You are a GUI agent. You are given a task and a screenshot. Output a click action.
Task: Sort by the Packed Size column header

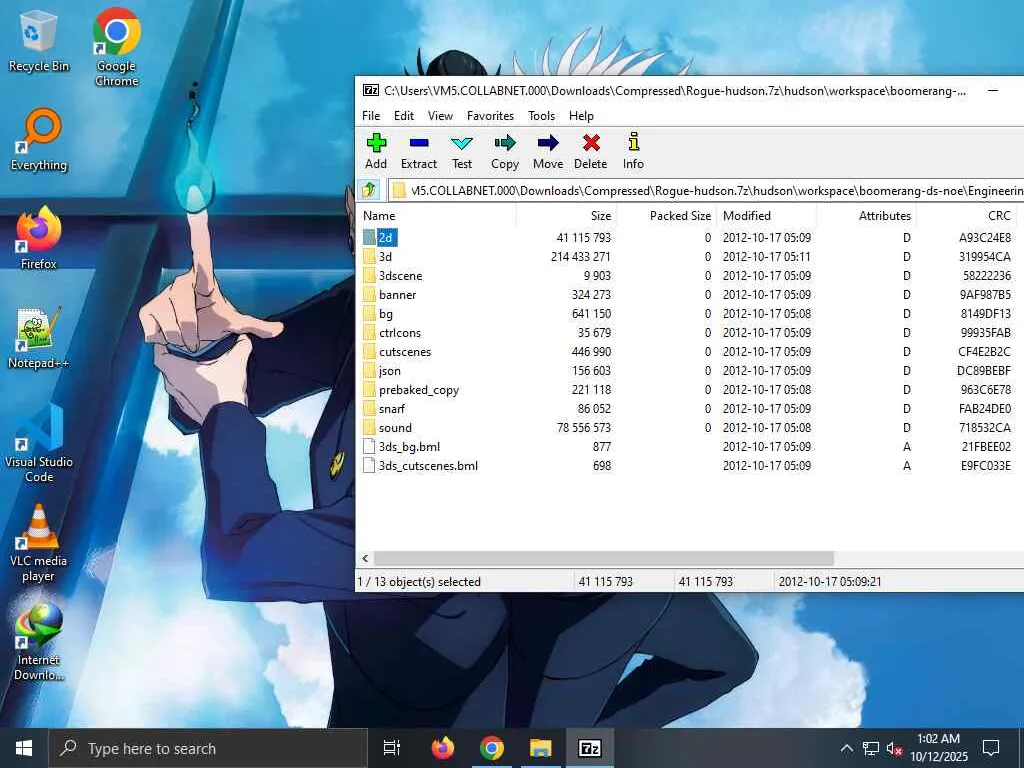666,216
